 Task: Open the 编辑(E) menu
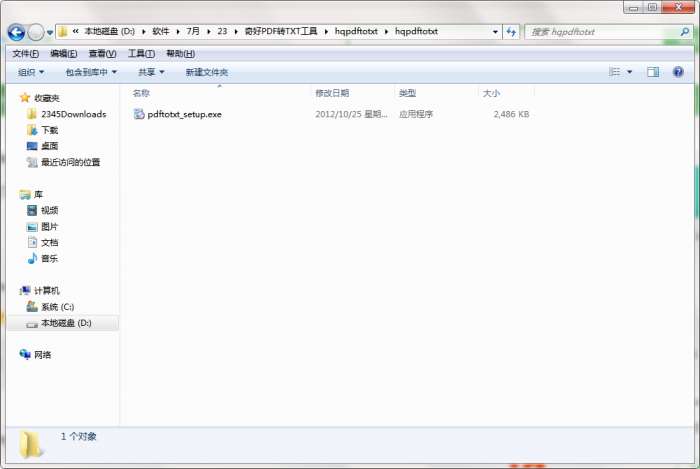[x=63, y=54]
